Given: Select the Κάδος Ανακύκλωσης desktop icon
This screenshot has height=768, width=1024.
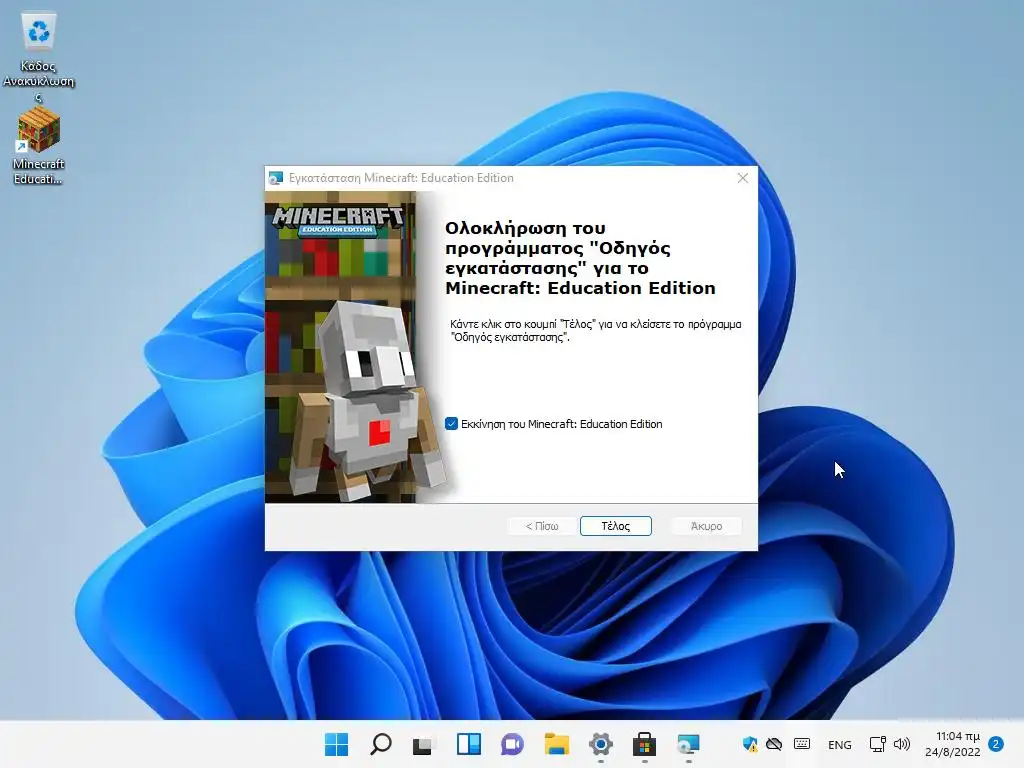Looking at the screenshot, I should point(39,57).
